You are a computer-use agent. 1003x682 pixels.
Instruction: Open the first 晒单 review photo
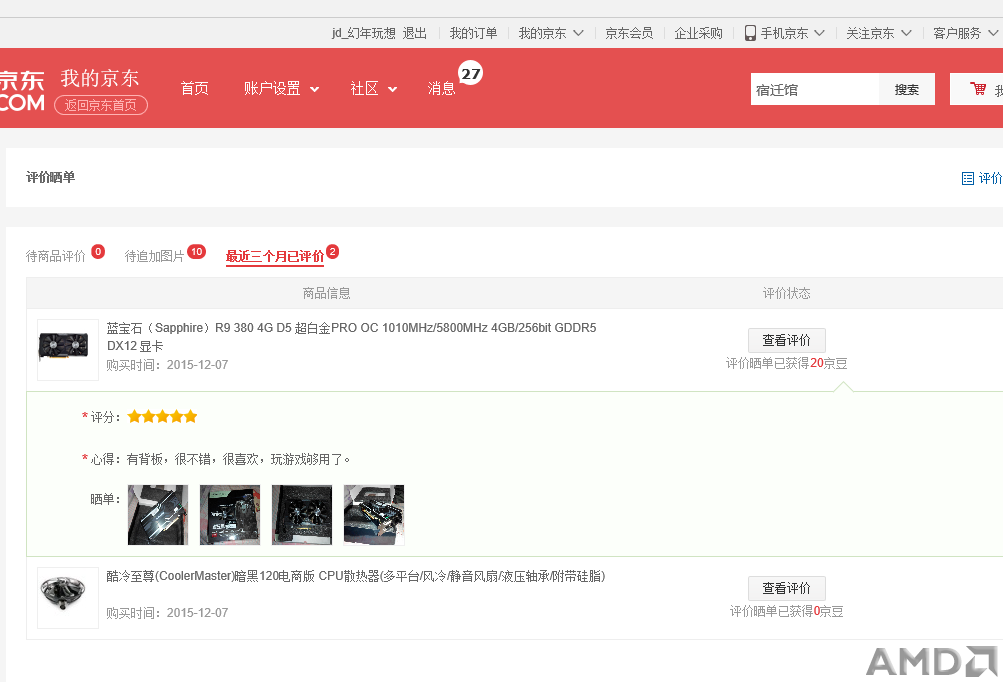(158, 515)
